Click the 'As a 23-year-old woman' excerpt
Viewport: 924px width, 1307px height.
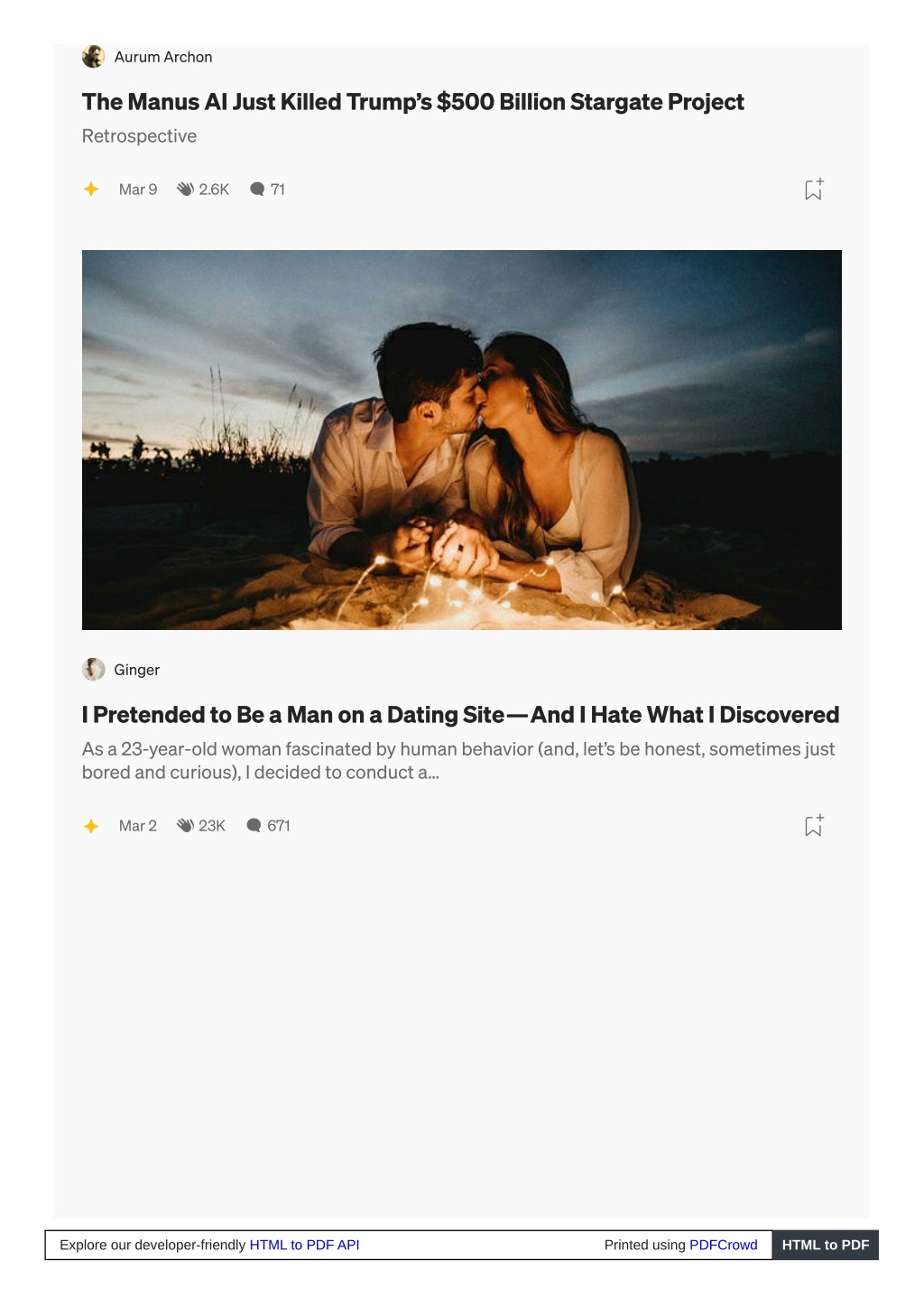point(458,761)
